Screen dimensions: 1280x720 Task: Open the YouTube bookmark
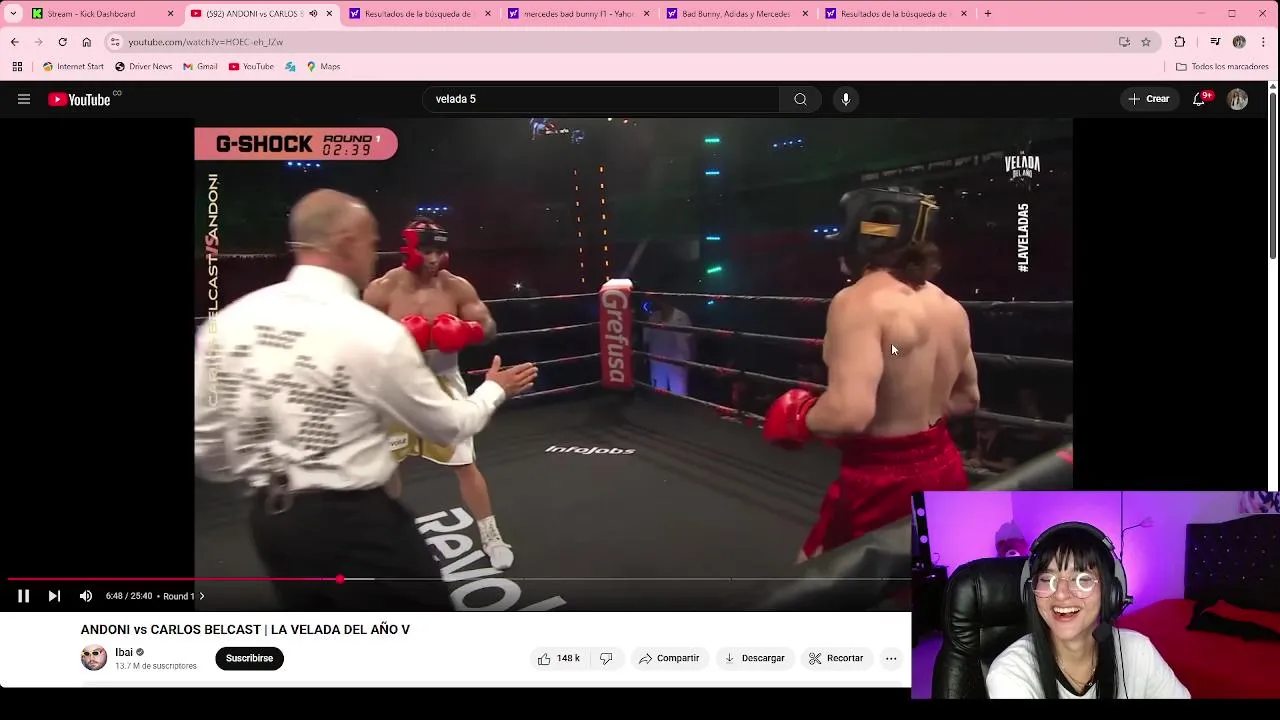[x=251, y=67]
